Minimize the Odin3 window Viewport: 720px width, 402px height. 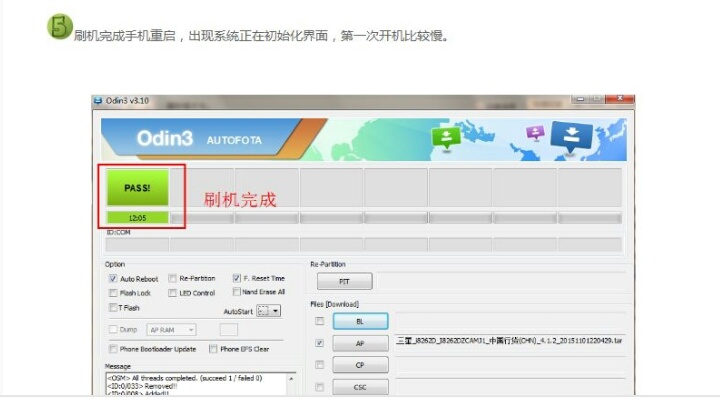point(580,99)
